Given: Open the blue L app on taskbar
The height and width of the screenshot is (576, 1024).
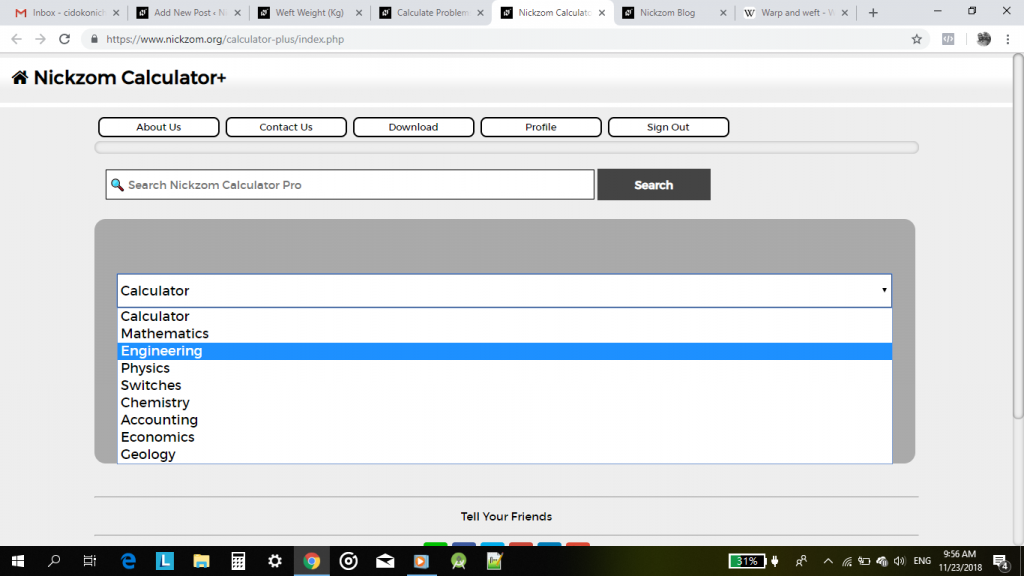Looking at the screenshot, I should coord(165,561).
